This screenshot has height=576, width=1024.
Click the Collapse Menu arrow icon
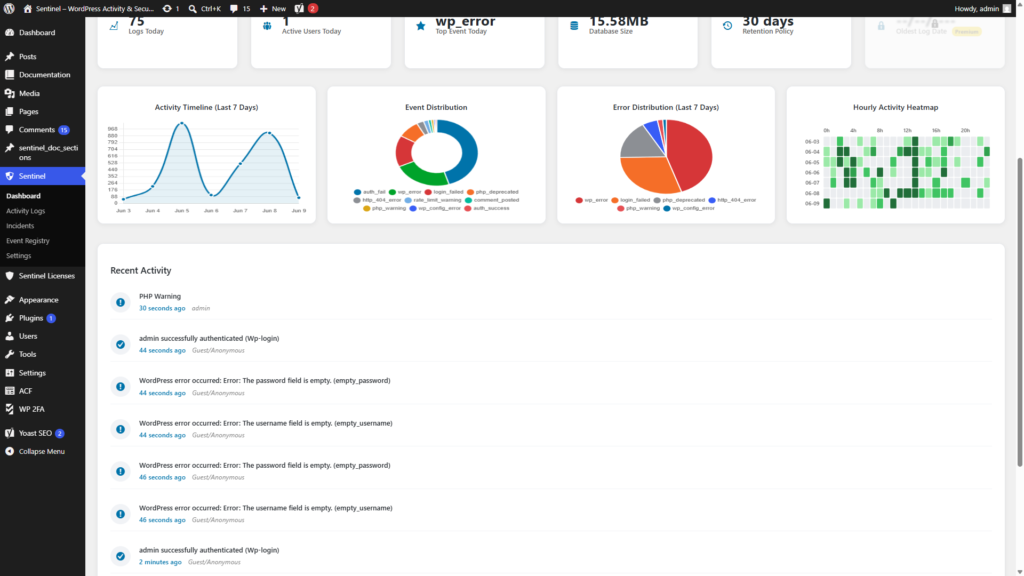point(9,451)
